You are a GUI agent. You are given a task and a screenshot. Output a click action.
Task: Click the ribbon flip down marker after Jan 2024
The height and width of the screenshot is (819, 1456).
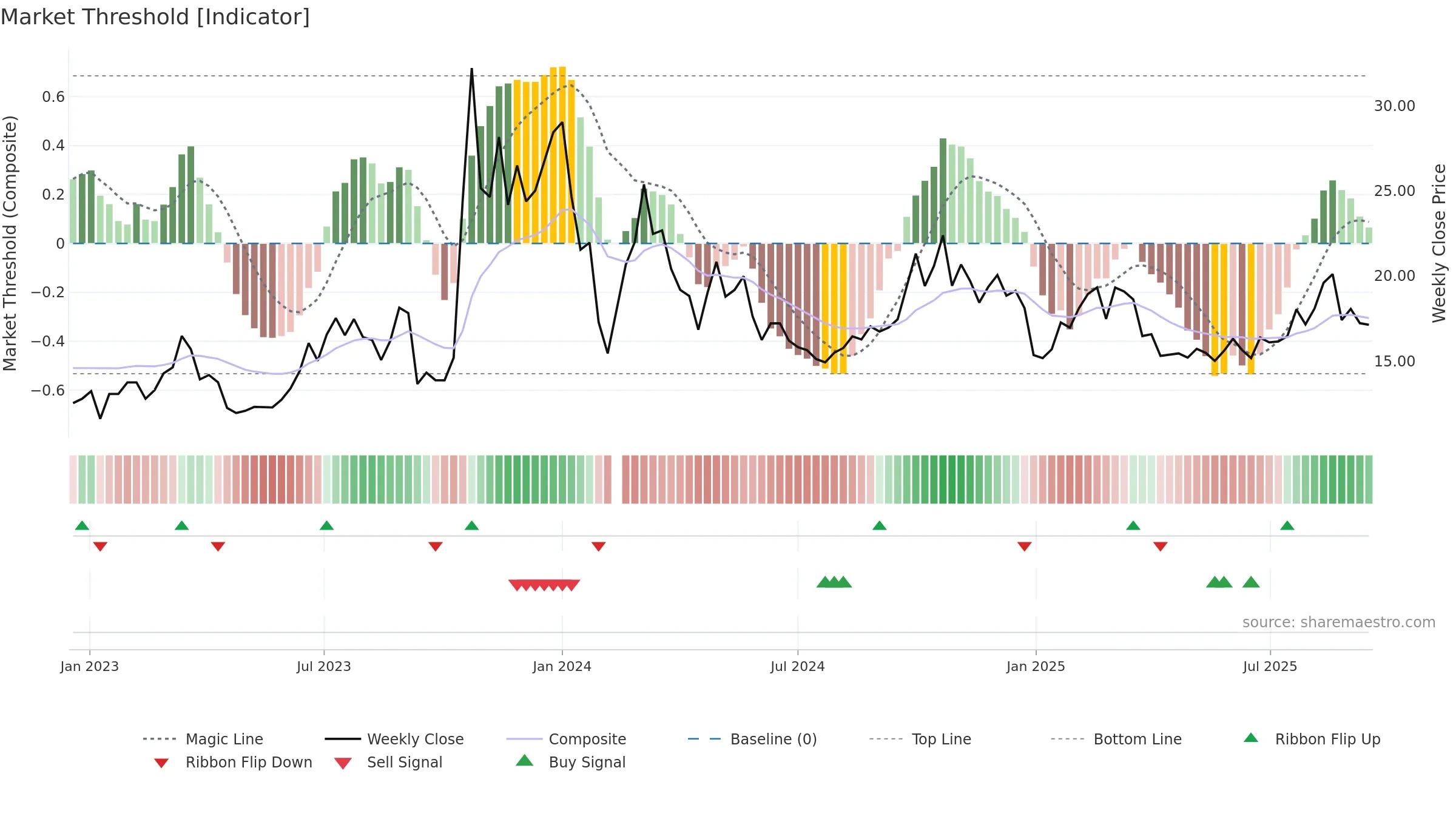click(599, 547)
